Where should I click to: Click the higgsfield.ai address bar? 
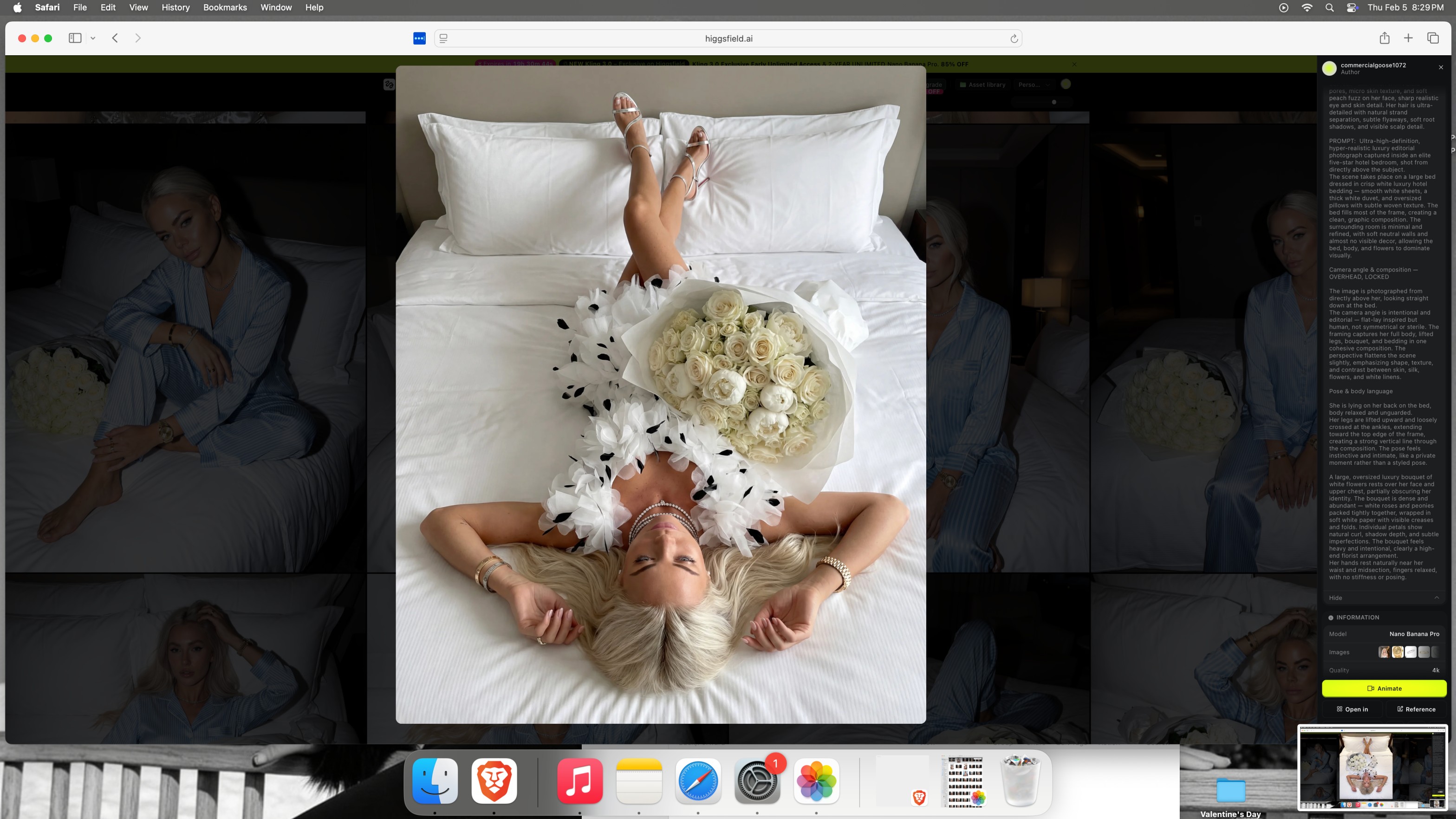tap(728, 39)
